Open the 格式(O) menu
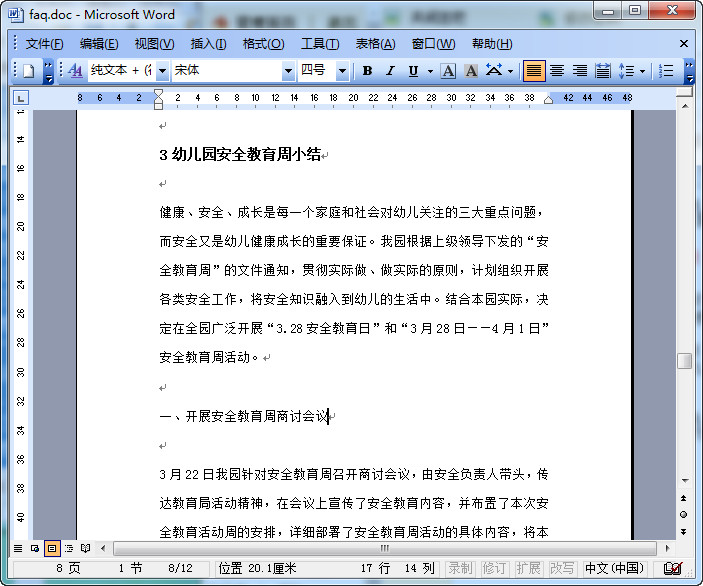Image resolution: width=703 pixels, height=586 pixels. [263, 44]
